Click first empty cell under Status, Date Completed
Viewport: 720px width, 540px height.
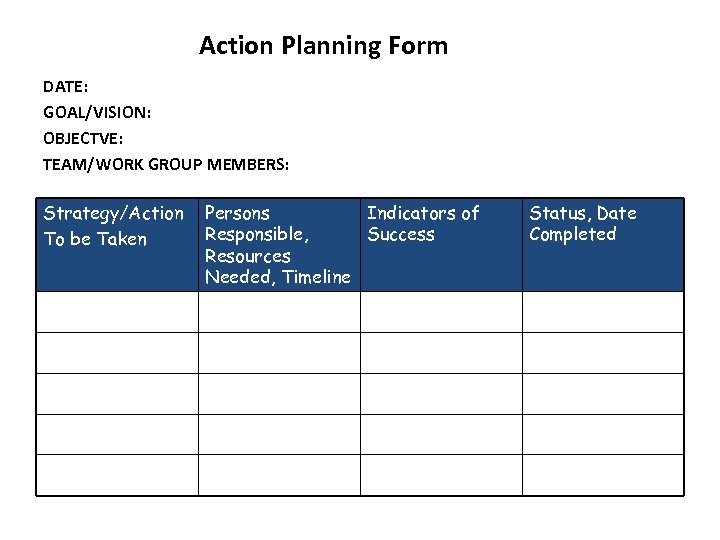[x=603, y=312]
